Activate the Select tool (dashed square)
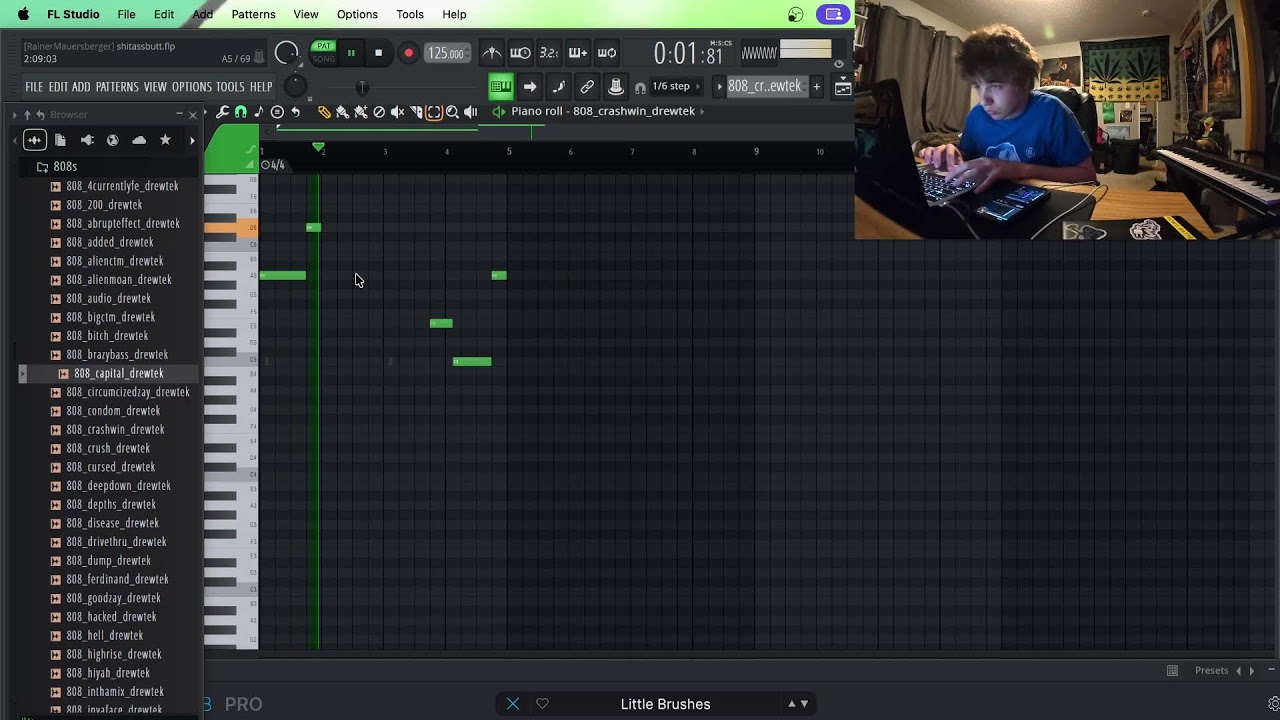This screenshot has width=1280, height=720. [x=434, y=112]
